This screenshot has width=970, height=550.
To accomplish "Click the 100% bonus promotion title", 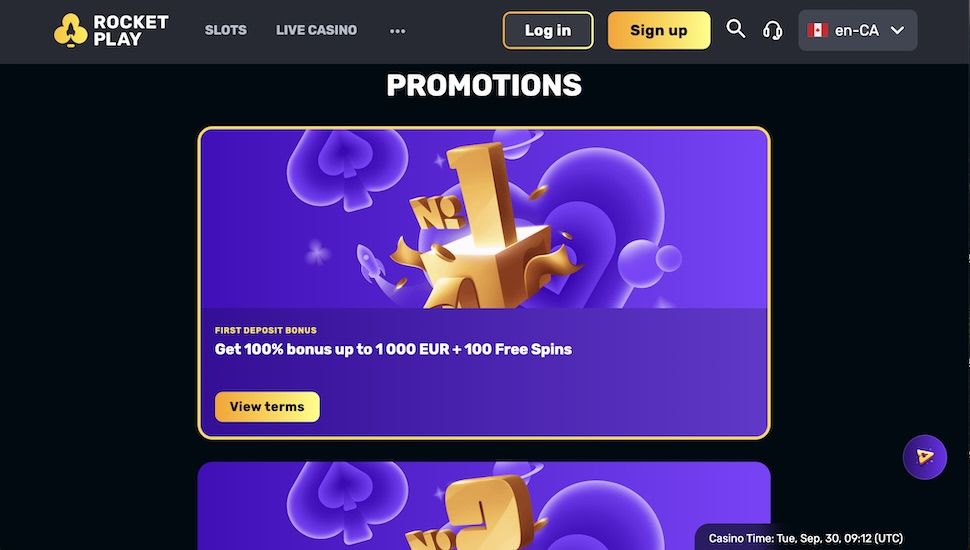I will tap(393, 350).
